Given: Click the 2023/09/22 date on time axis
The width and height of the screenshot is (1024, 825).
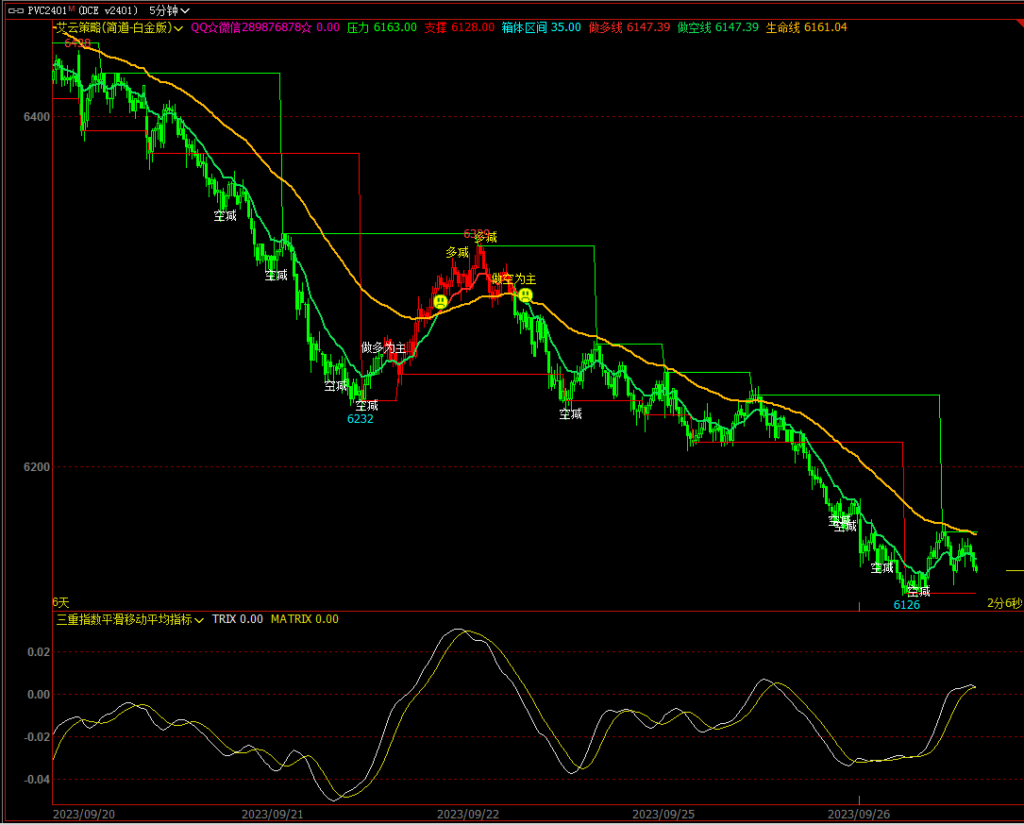Looking at the screenshot, I should point(468,814).
